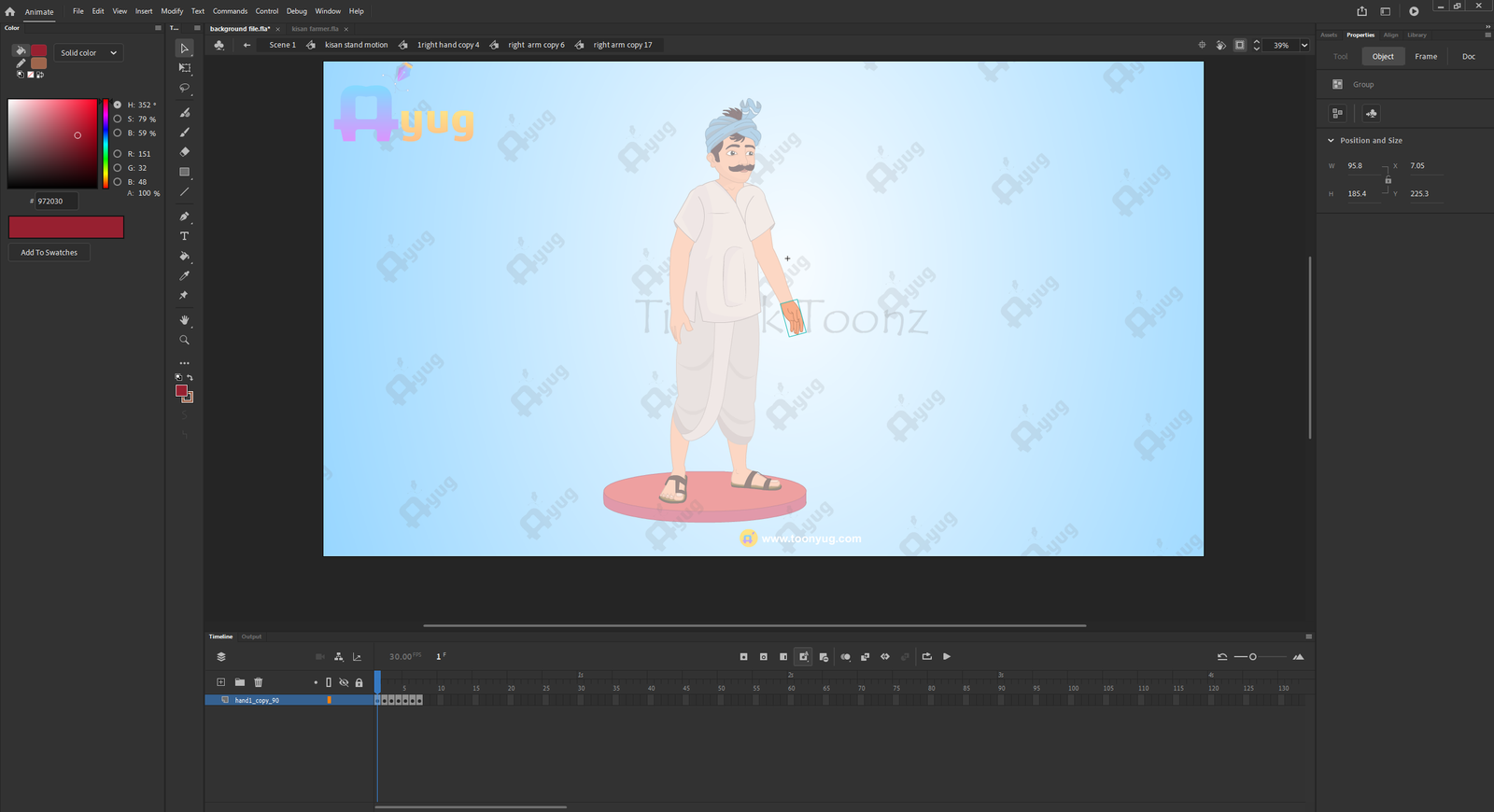Click the Zoom magnifier tool
Image resolution: width=1494 pixels, height=812 pixels.
[x=184, y=340]
